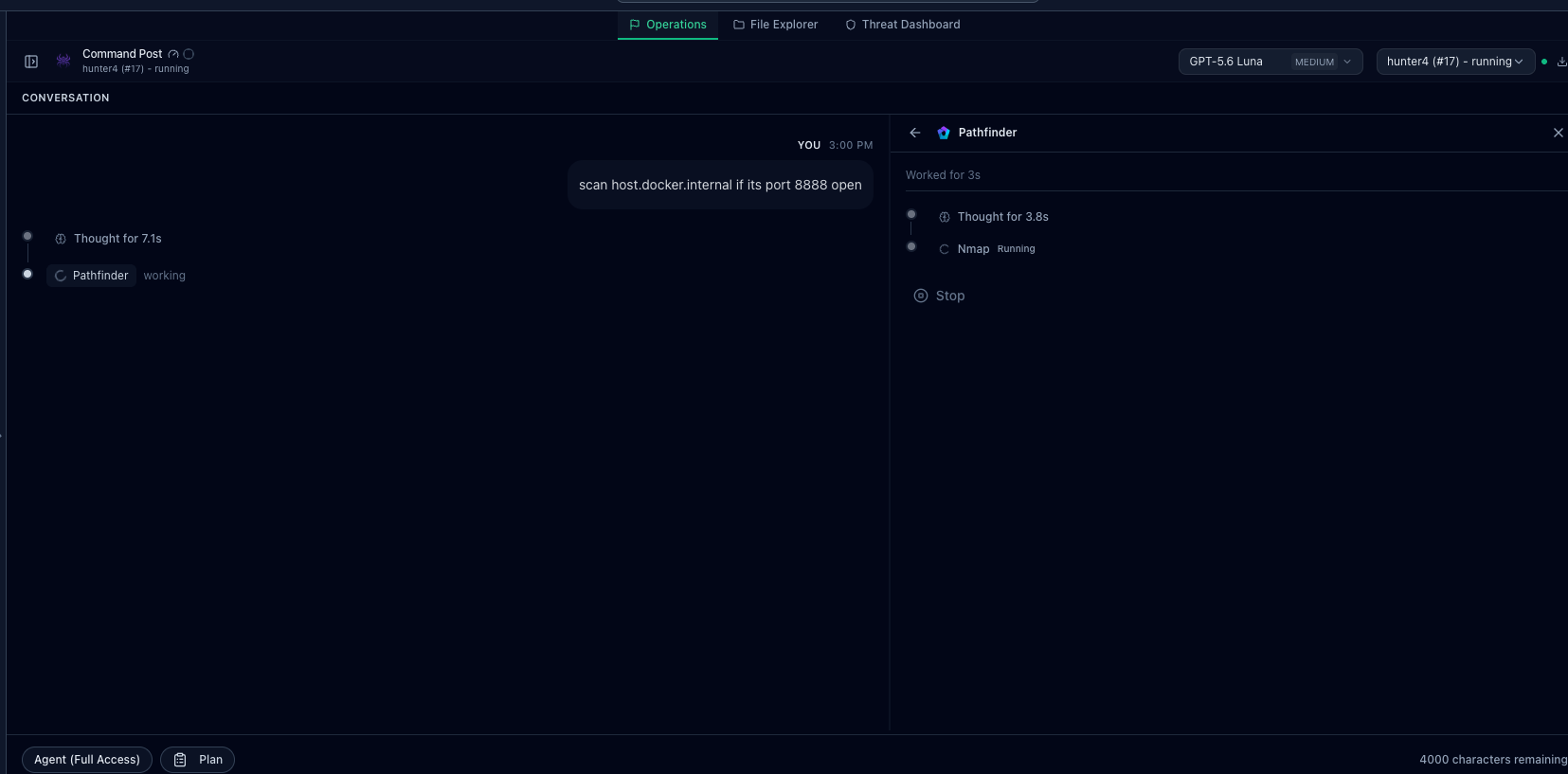
Task: Click the purple spider logo icon
Action: click(63, 61)
